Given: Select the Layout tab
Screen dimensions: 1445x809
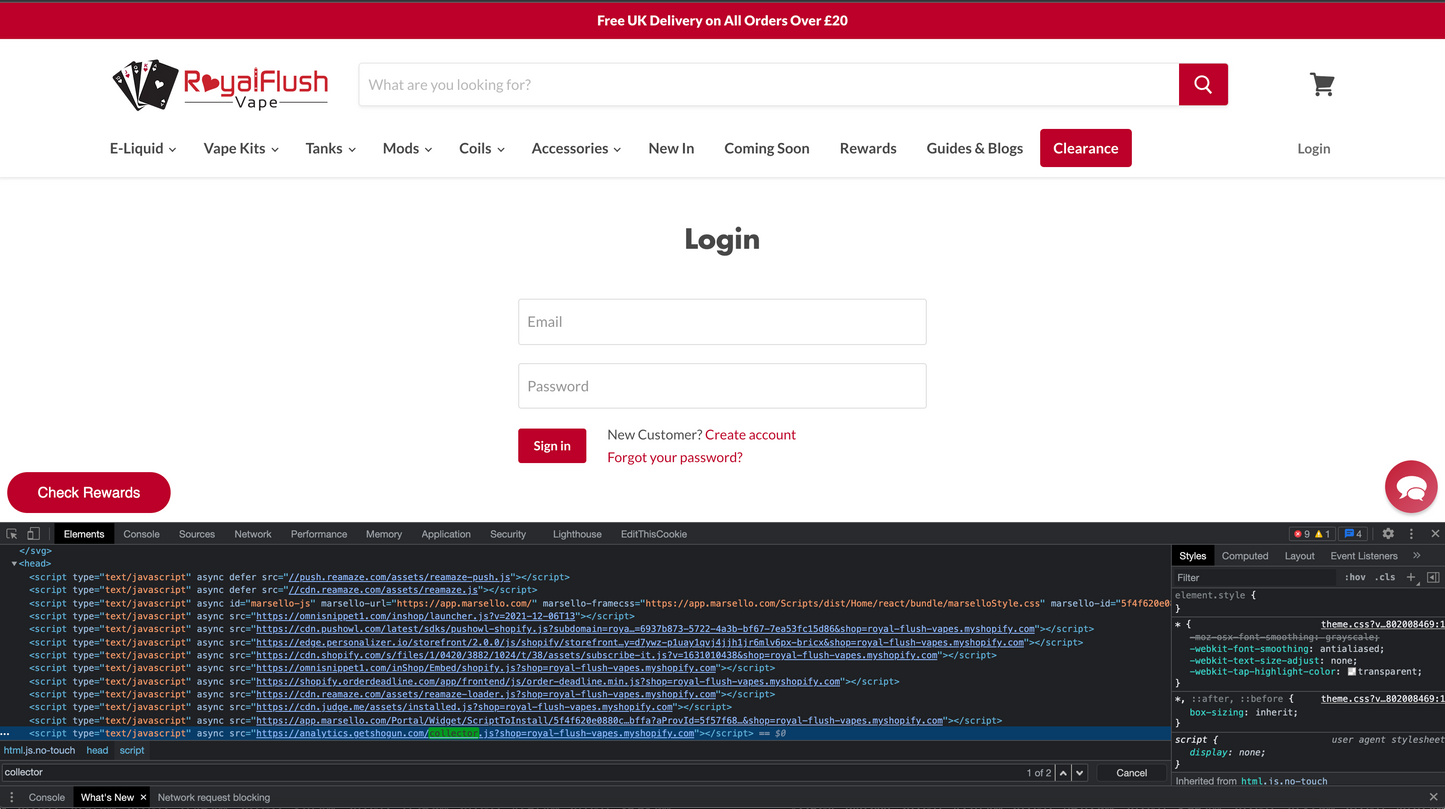Looking at the screenshot, I should pyautogui.click(x=1300, y=556).
